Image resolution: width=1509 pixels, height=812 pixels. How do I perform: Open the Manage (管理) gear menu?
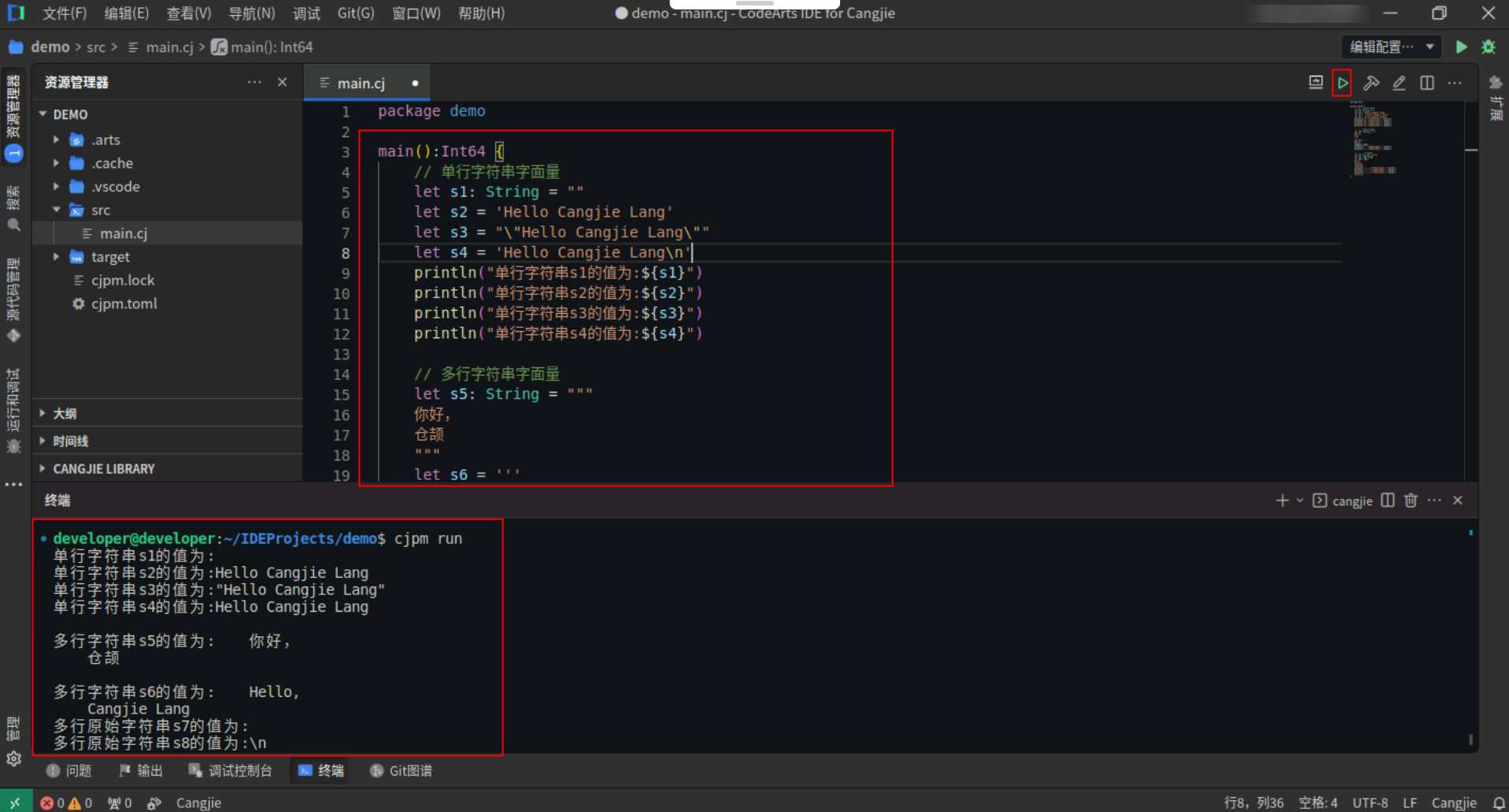pyautogui.click(x=13, y=742)
